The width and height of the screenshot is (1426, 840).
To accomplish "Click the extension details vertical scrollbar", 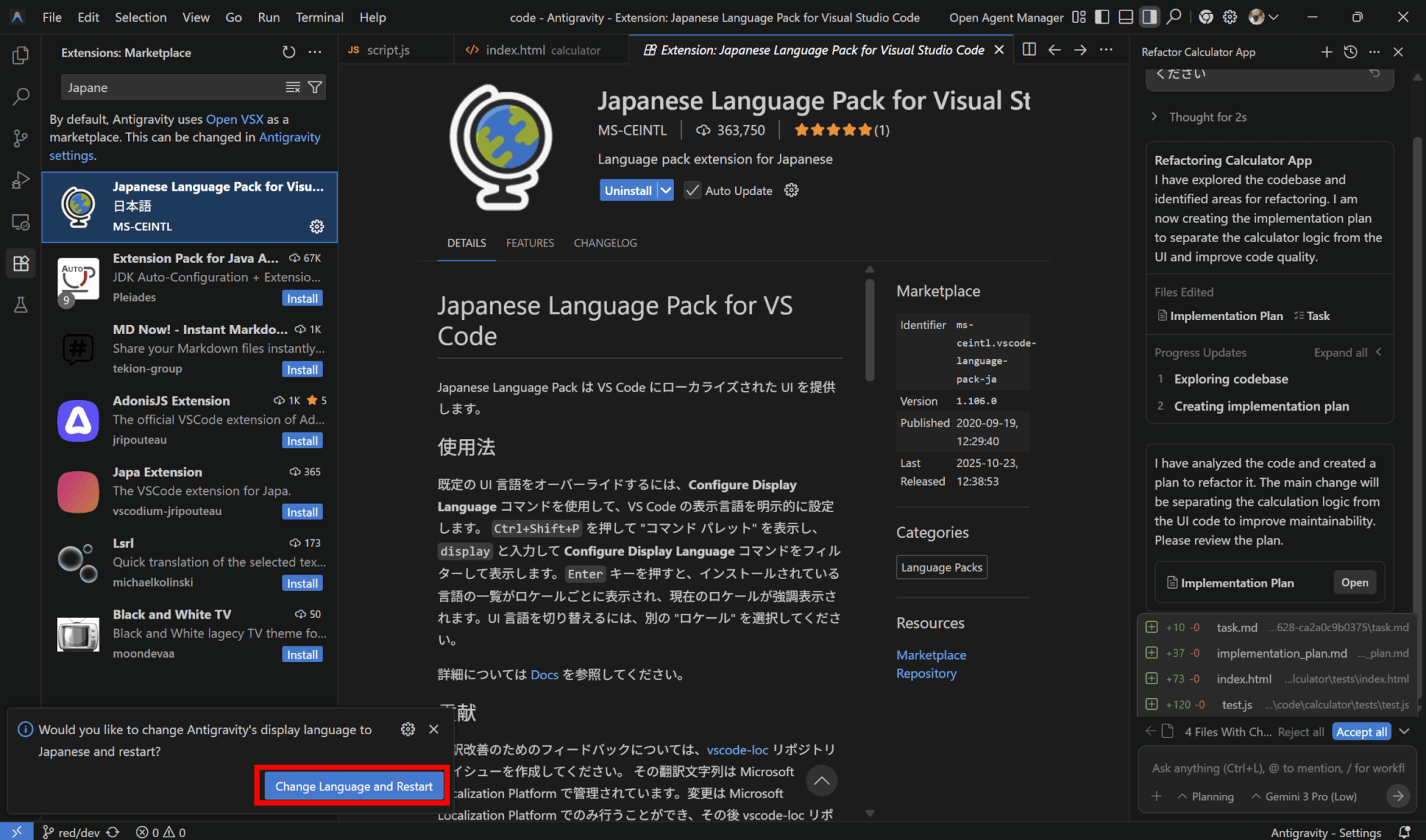I will (870, 331).
